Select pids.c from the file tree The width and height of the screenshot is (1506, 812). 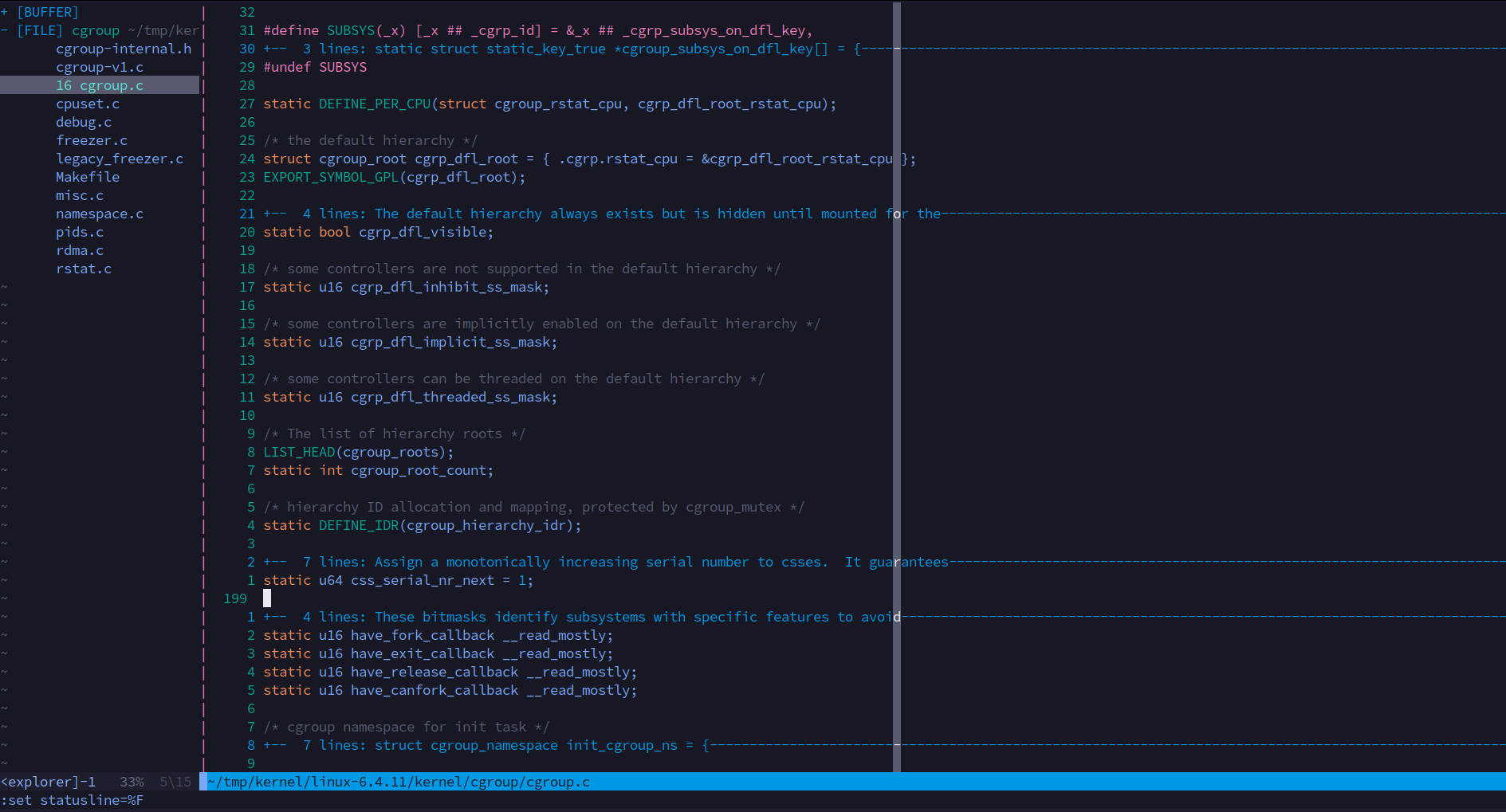[80, 231]
